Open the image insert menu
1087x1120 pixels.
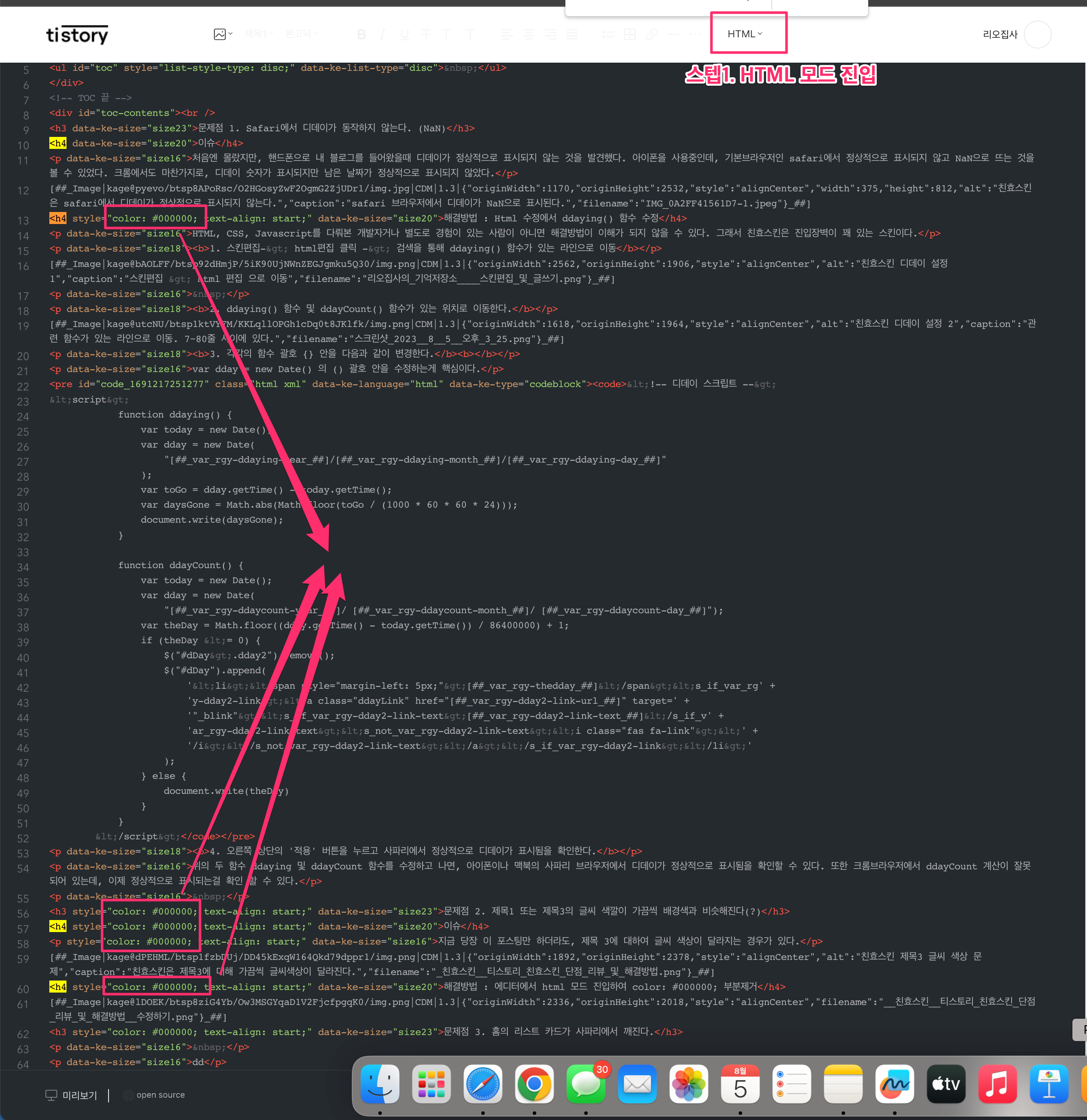click(222, 34)
